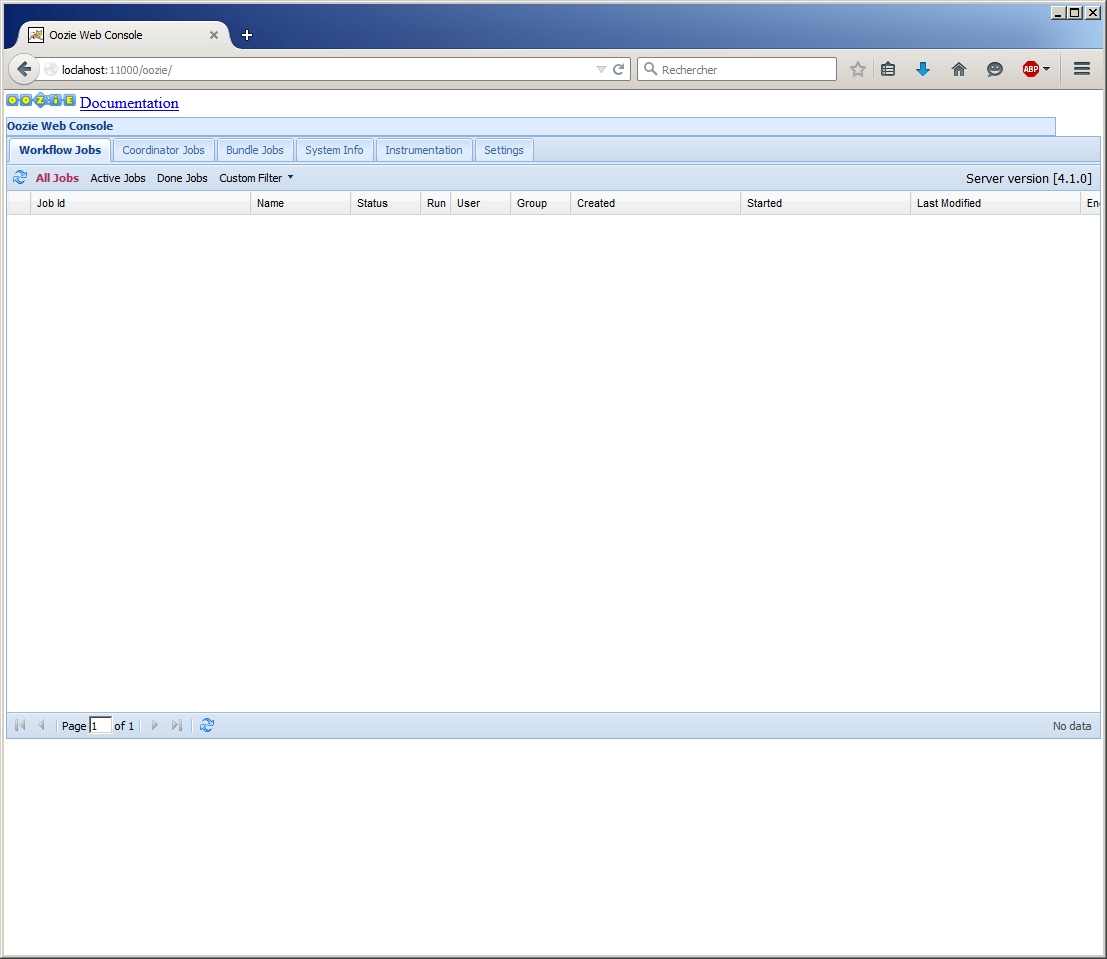The width and height of the screenshot is (1107, 959).
Task: Open the System Info tab
Action: coord(334,150)
